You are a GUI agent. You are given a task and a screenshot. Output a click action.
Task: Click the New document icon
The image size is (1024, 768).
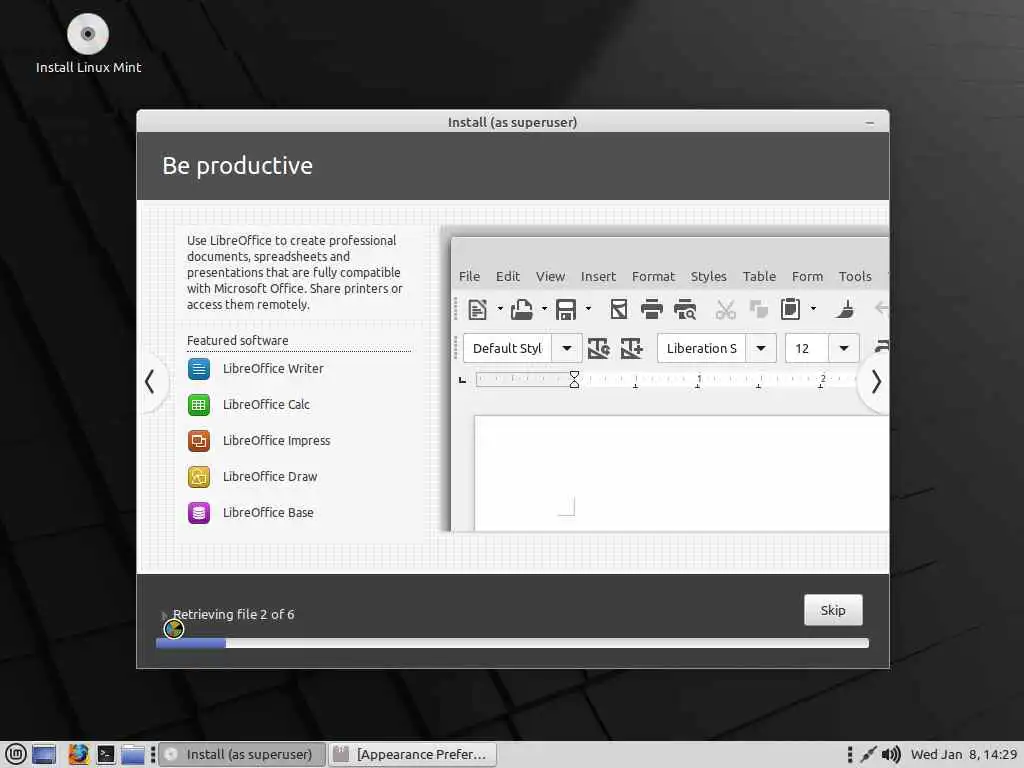pos(477,309)
